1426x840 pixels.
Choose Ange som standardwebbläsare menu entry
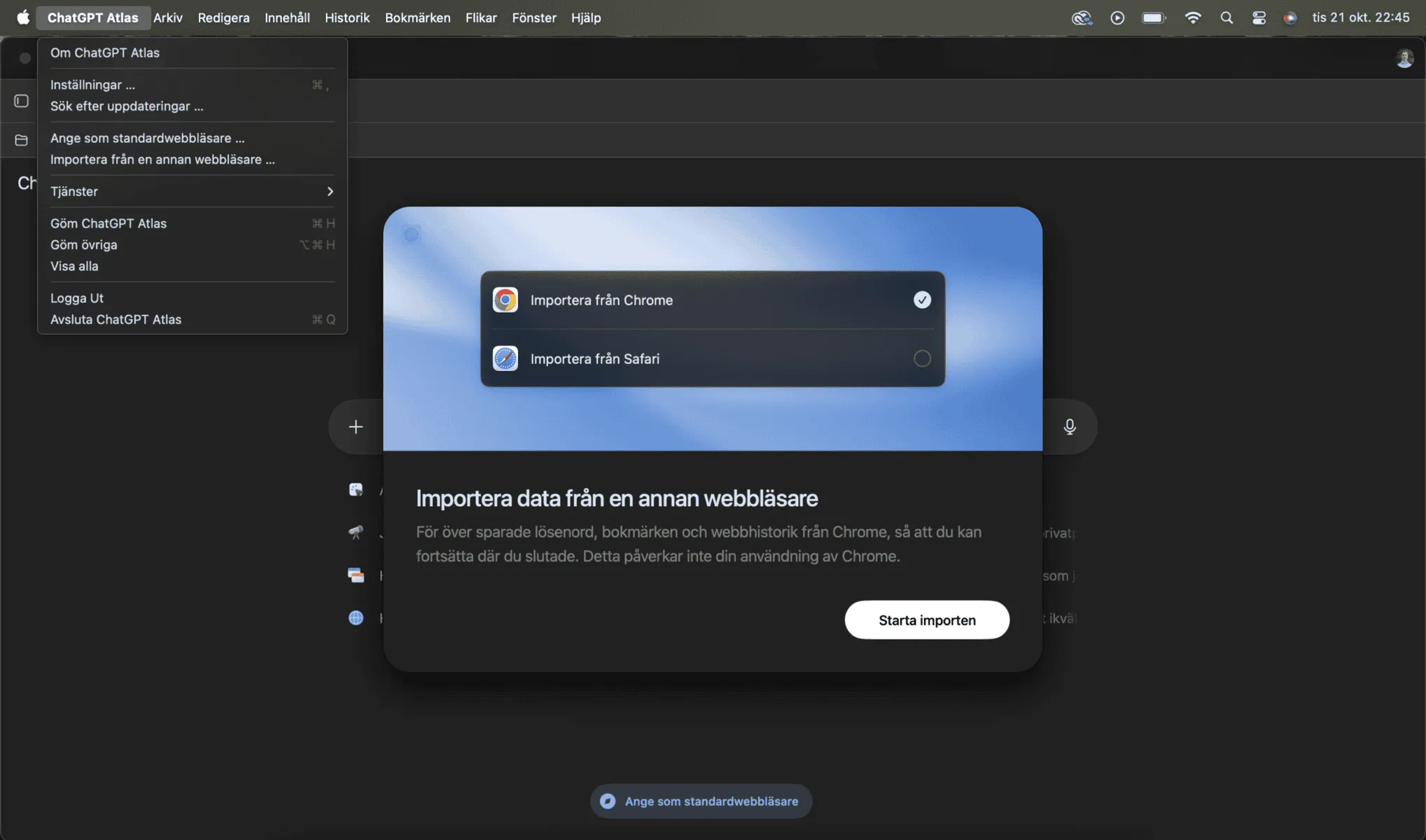(x=193, y=138)
